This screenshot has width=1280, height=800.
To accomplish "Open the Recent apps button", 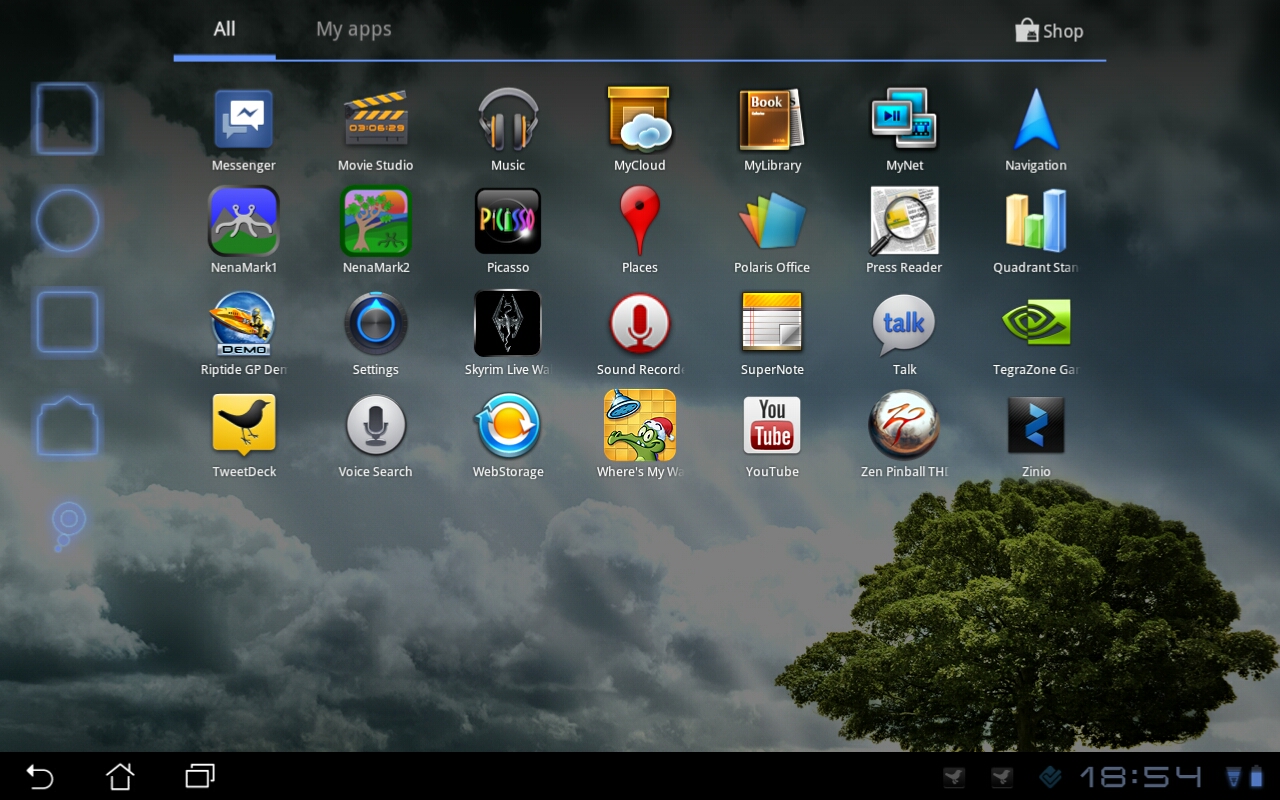I will (200, 776).
